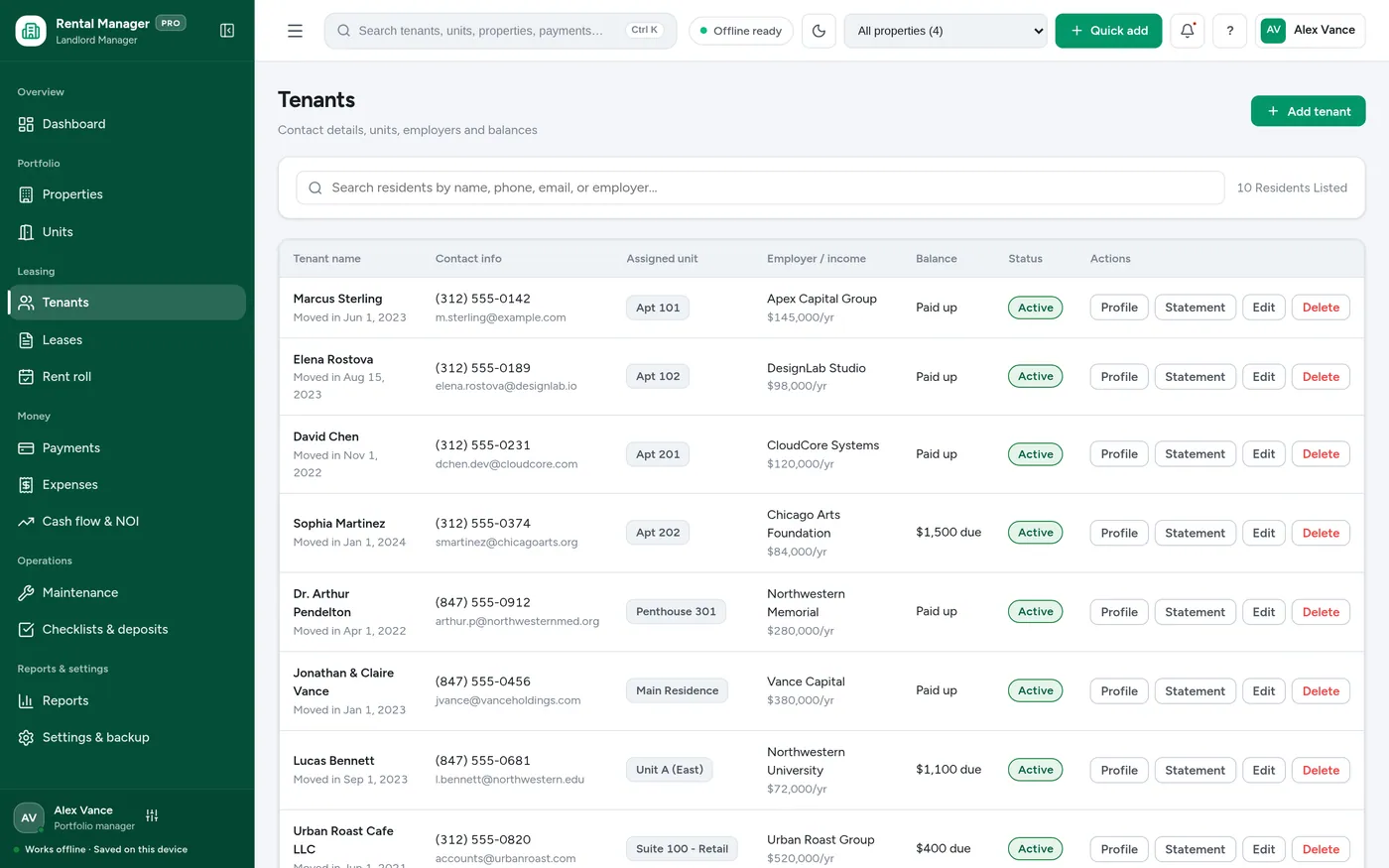Click the Quick add button
1389x868 pixels.
click(1108, 31)
